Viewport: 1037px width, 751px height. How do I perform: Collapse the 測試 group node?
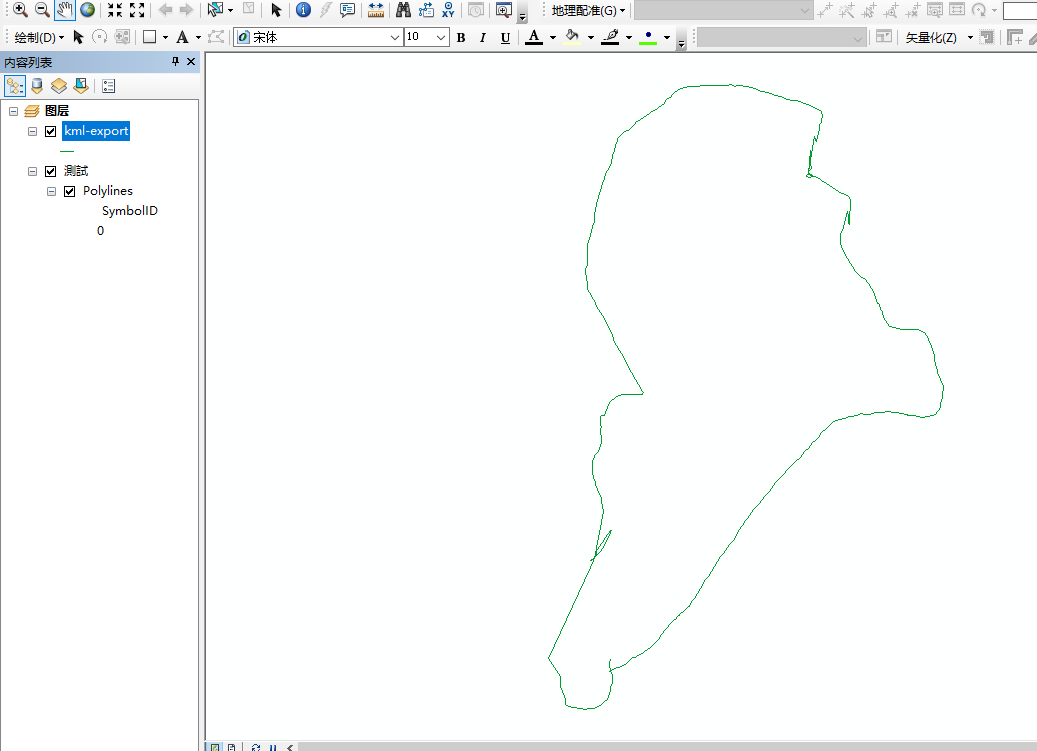click(32, 171)
